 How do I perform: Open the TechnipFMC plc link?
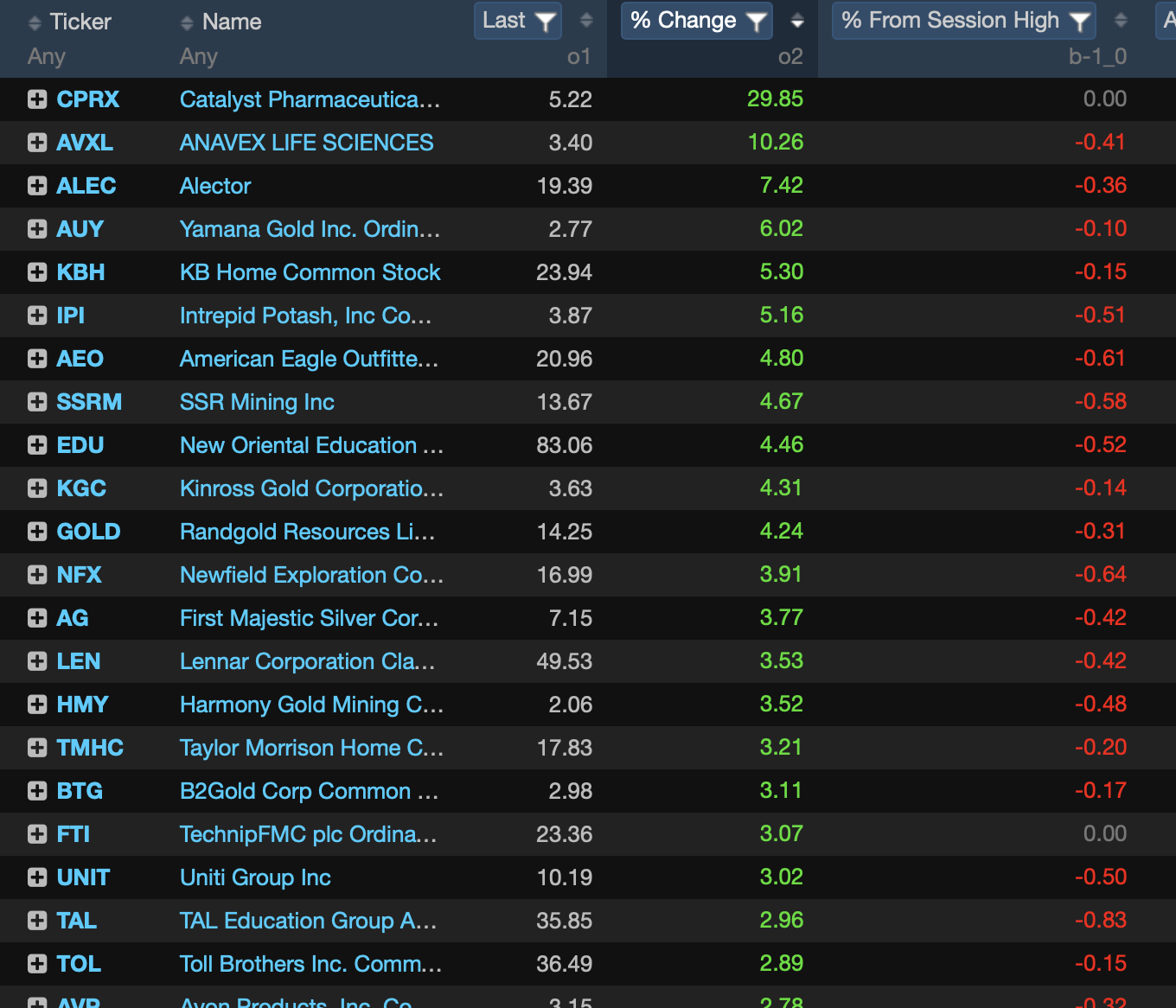(308, 834)
